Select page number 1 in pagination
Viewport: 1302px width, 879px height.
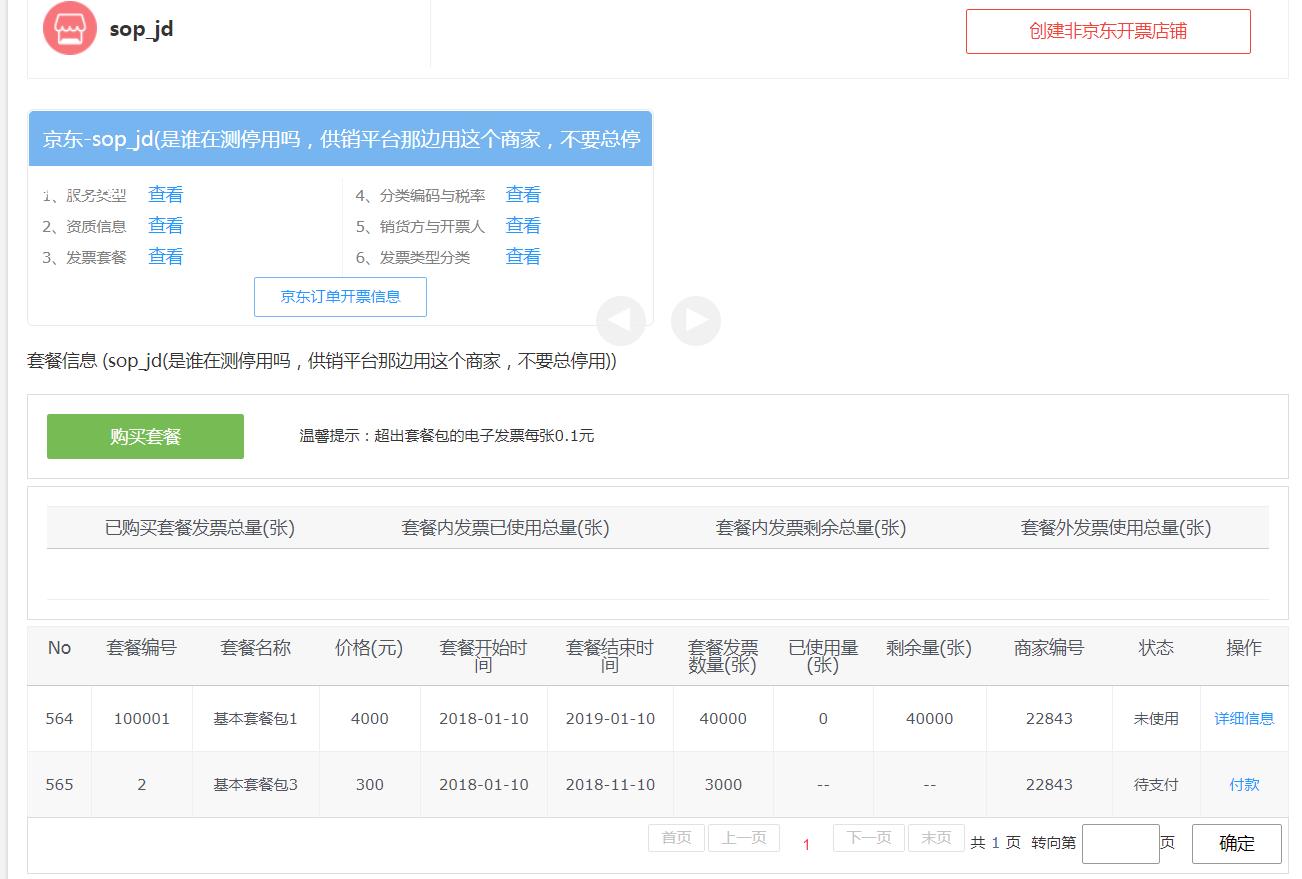tap(806, 845)
